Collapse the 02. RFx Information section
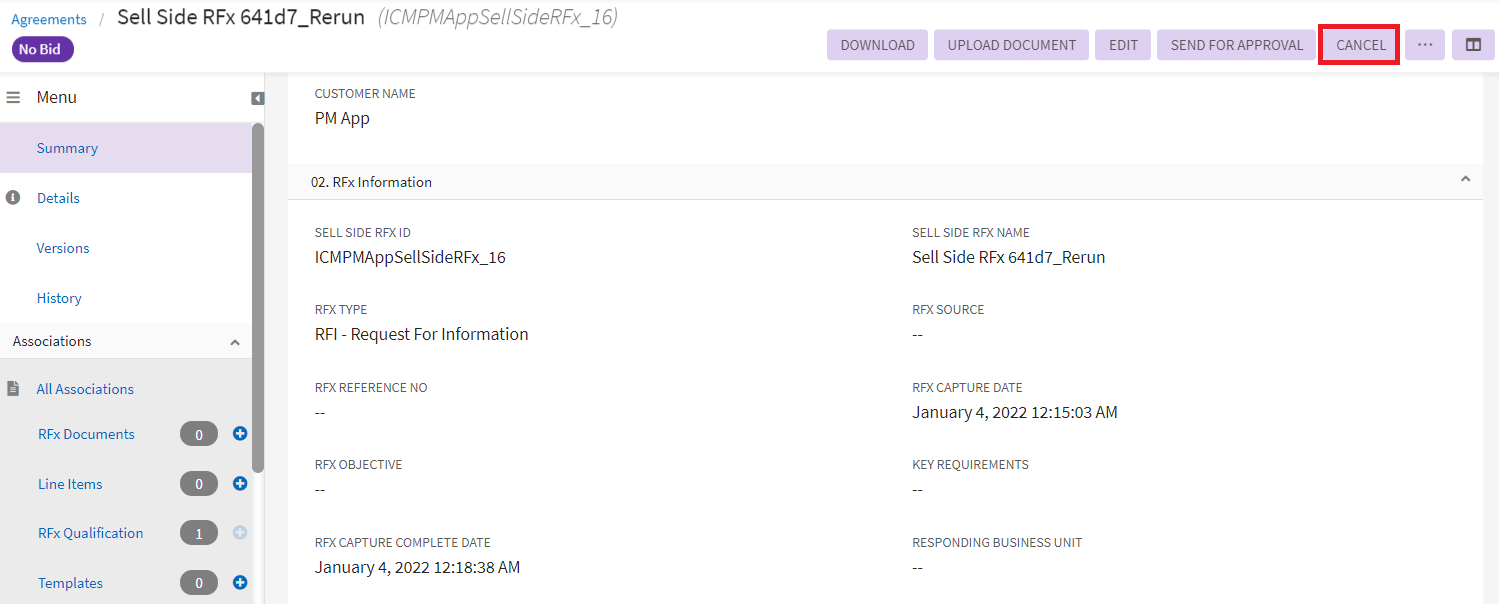1499x604 pixels. [1465, 179]
